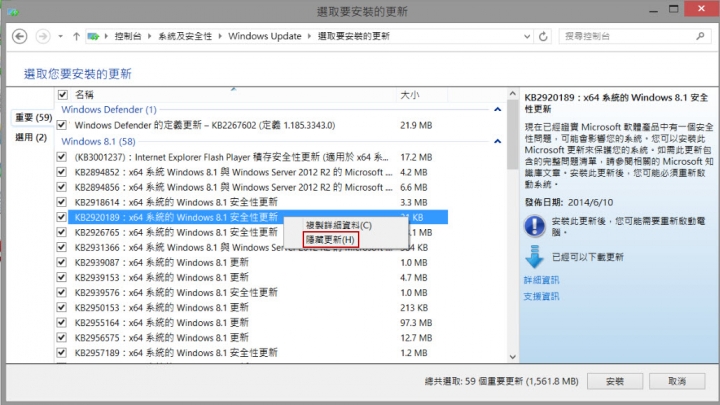Uncheck the KB2918614 update checkbox
This screenshot has height=405, width=720.
point(61,202)
